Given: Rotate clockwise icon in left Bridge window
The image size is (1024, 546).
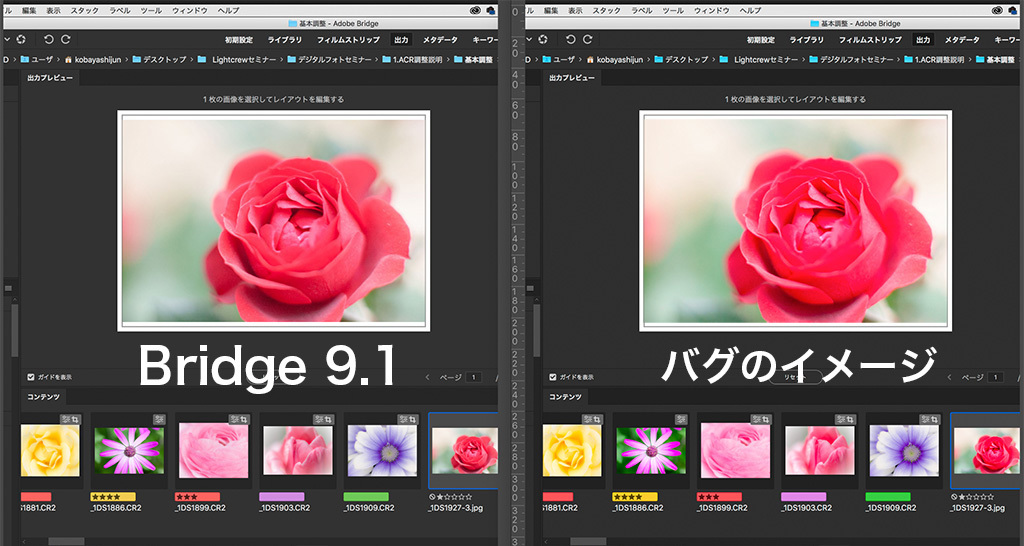Looking at the screenshot, I should (x=65, y=40).
